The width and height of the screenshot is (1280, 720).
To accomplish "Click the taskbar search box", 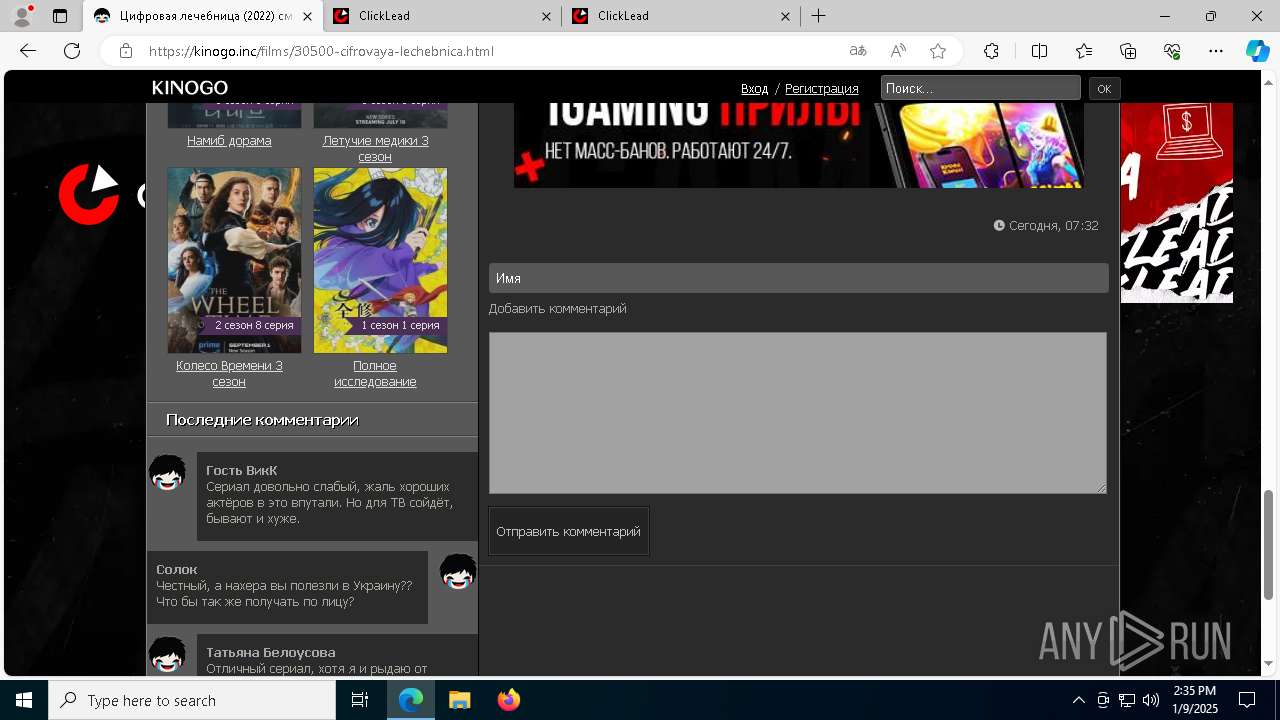I will coord(192,700).
